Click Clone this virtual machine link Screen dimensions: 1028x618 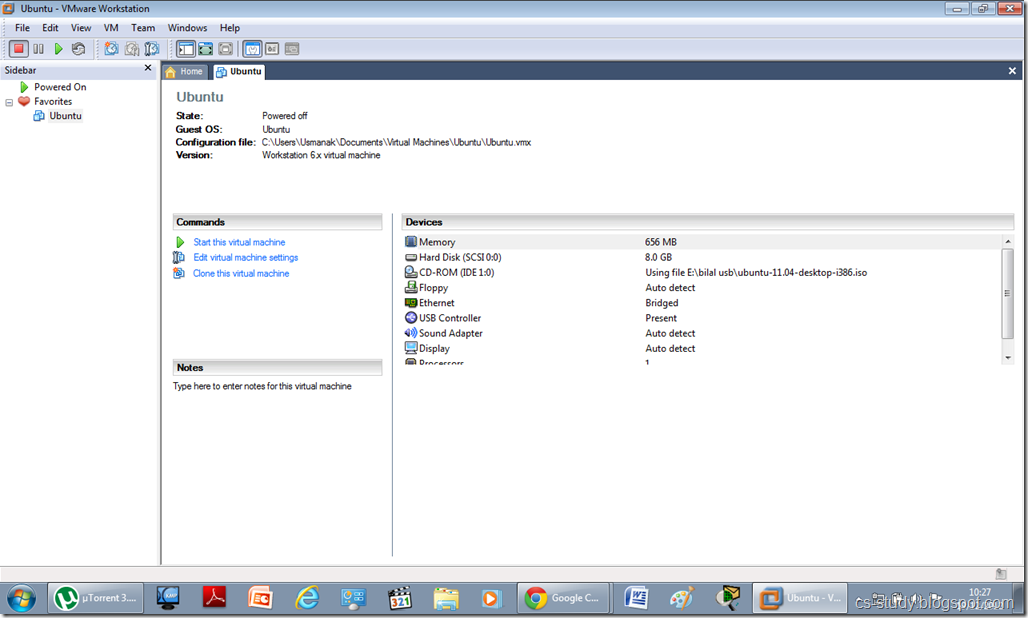point(241,273)
